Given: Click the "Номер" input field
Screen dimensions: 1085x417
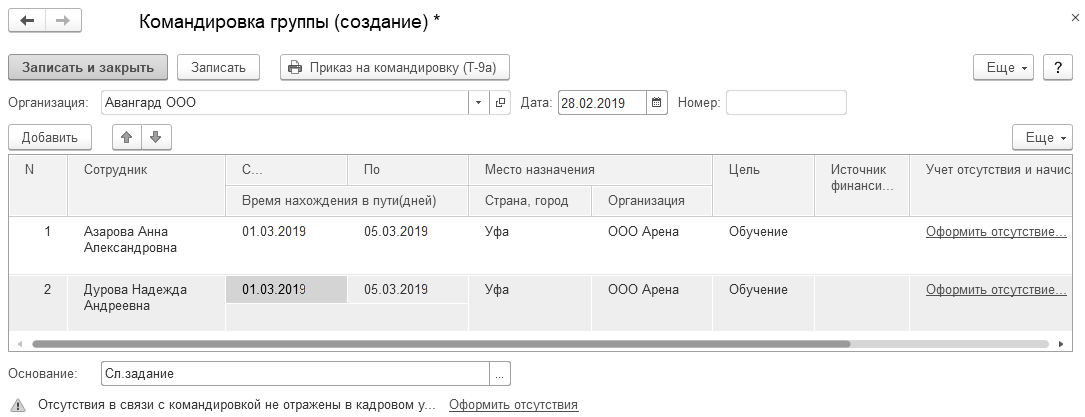Looking at the screenshot, I should point(786,102).
